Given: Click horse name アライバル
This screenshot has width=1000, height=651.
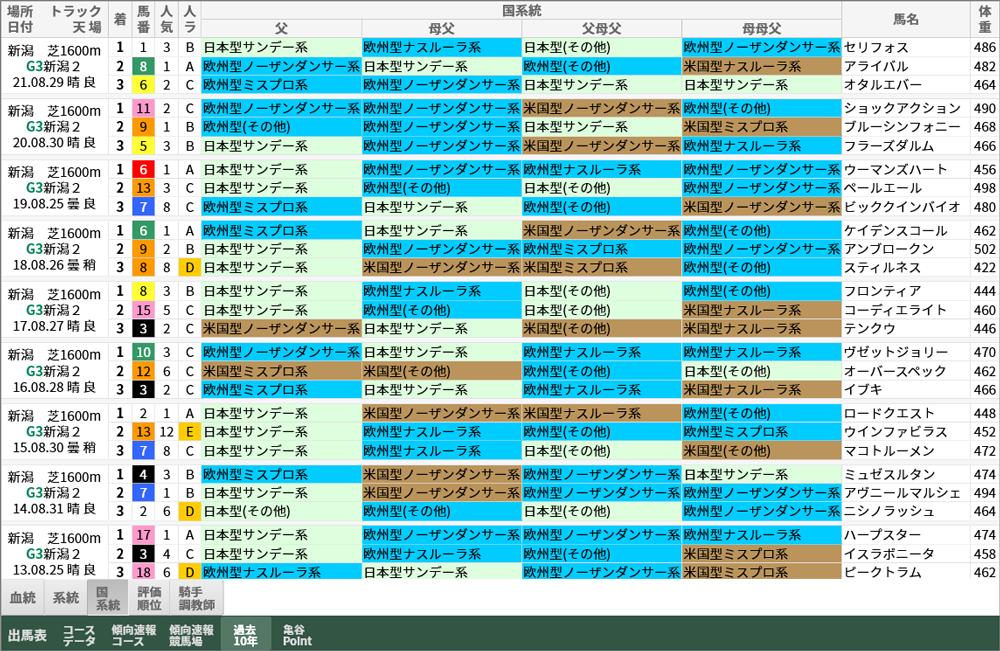Looking at the screenshot, I should coord(876,66).
